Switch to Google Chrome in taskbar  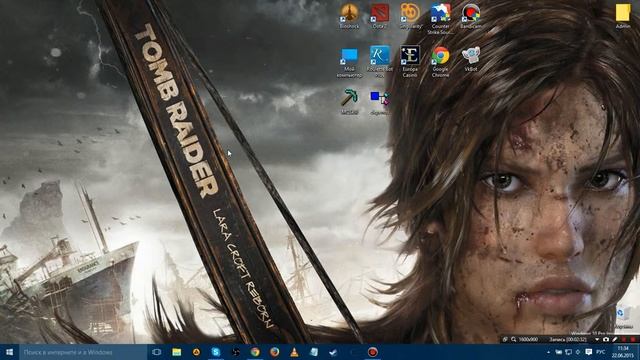click(x=255, y=352)
